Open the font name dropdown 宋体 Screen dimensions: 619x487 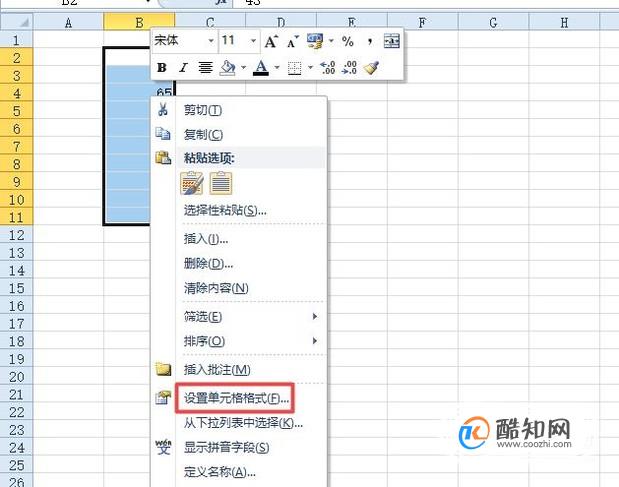(211, 41)
